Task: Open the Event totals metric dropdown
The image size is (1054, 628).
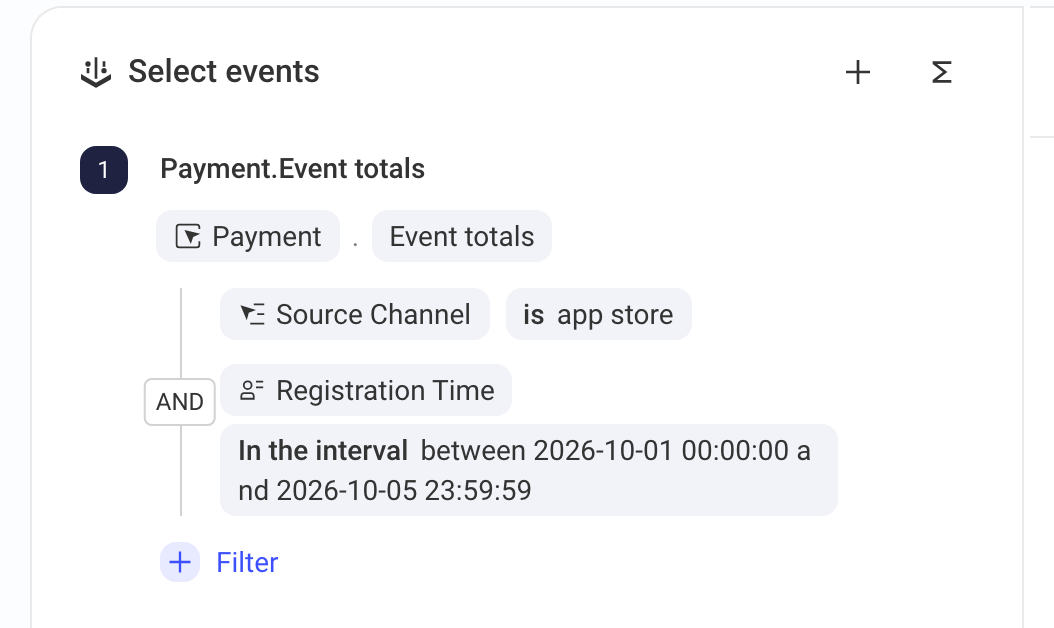Action: [462, 236]
